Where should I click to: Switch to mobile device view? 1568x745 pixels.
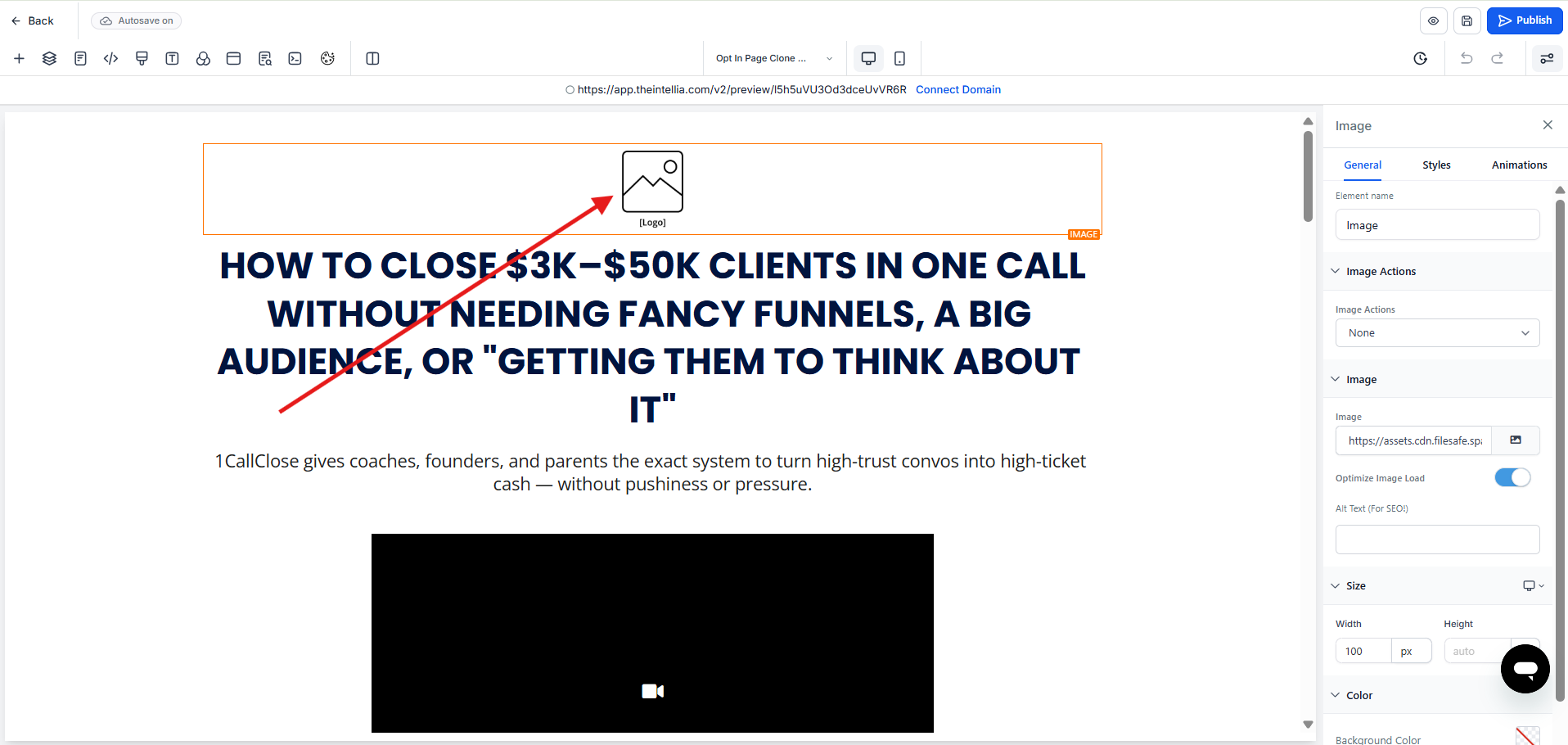(x=899, y=58)
